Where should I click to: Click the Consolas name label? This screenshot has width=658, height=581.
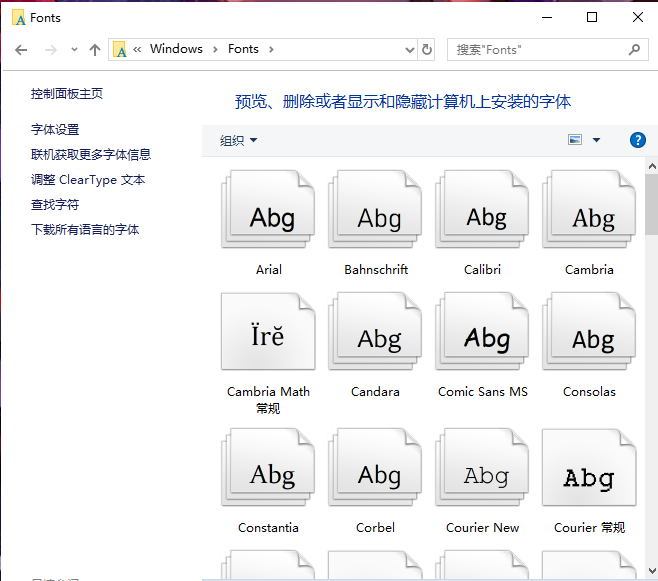[589, 392]
